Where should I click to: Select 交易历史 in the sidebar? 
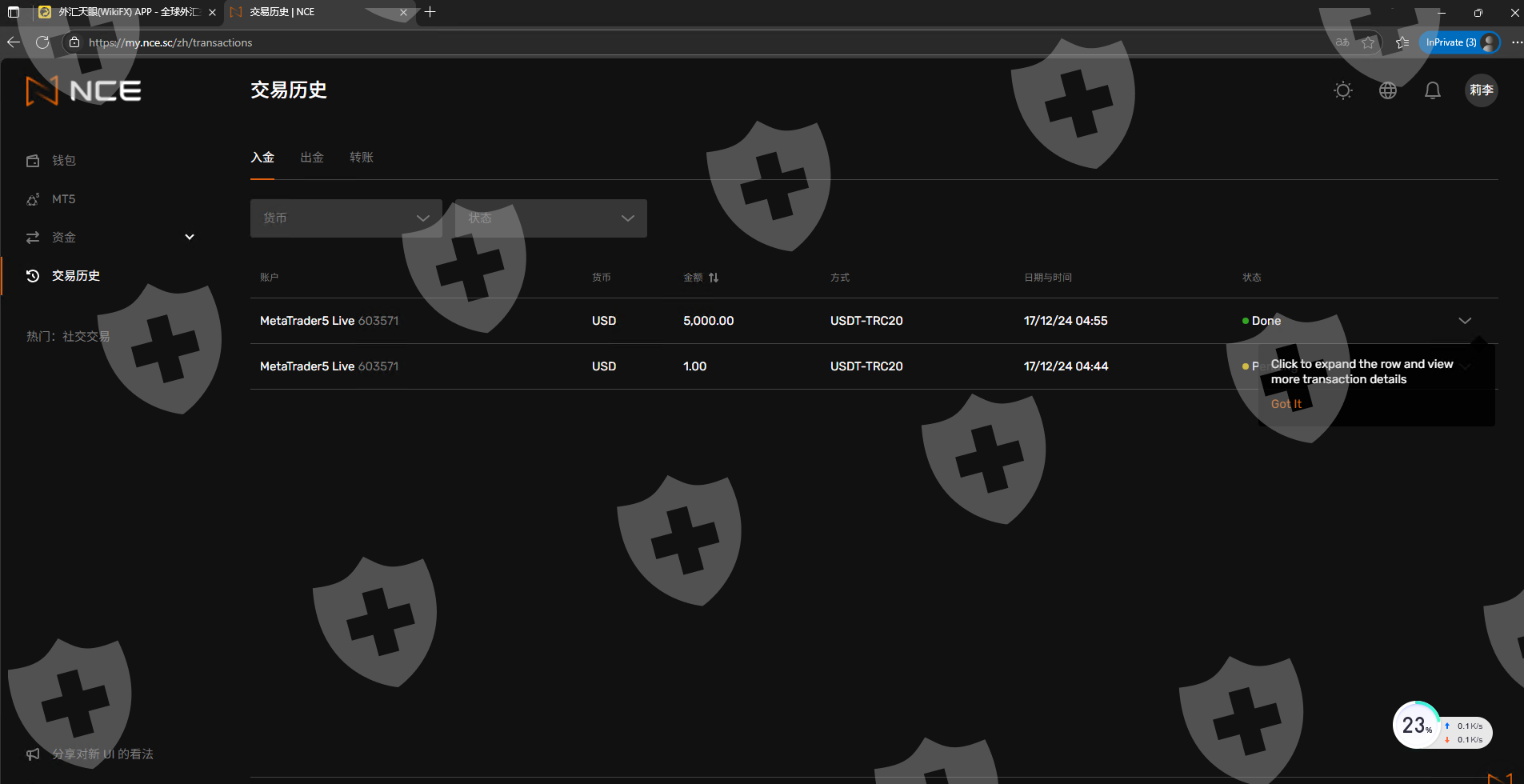coord(75,276)
